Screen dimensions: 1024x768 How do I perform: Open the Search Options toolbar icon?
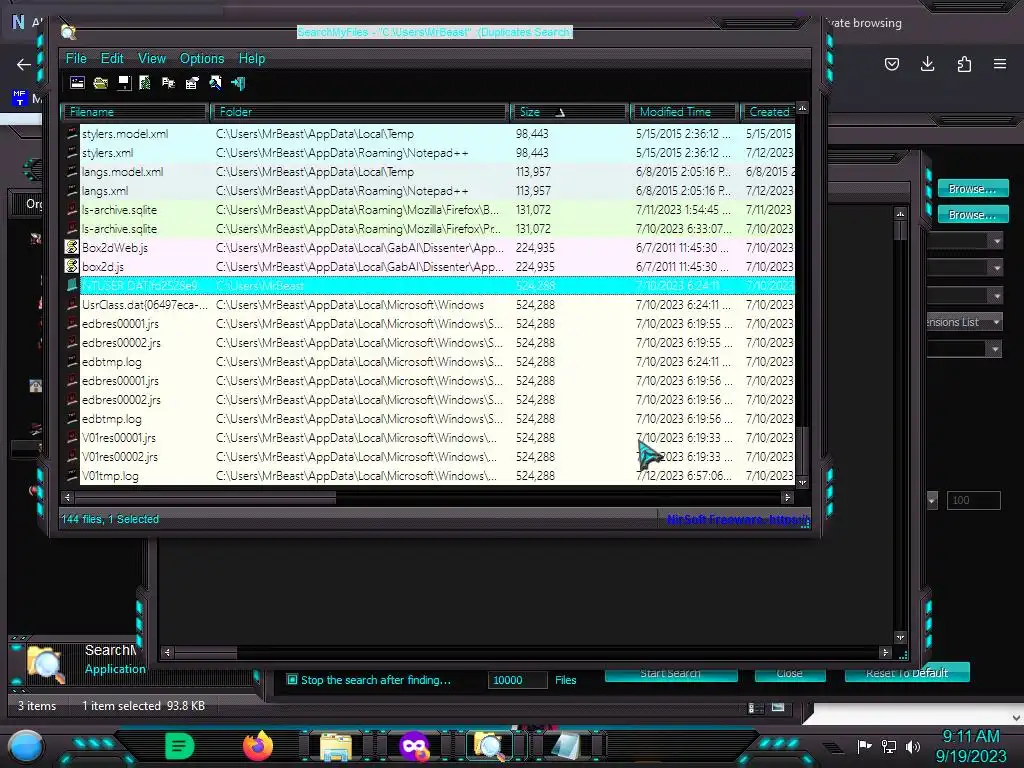[x=77, y=83]
